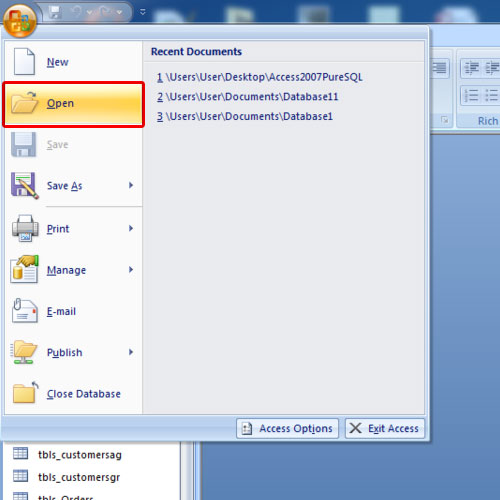Viewport: 500px width, 500px height.
Task: Click the Close Database folder icon
Action: (x=25, y=393)
